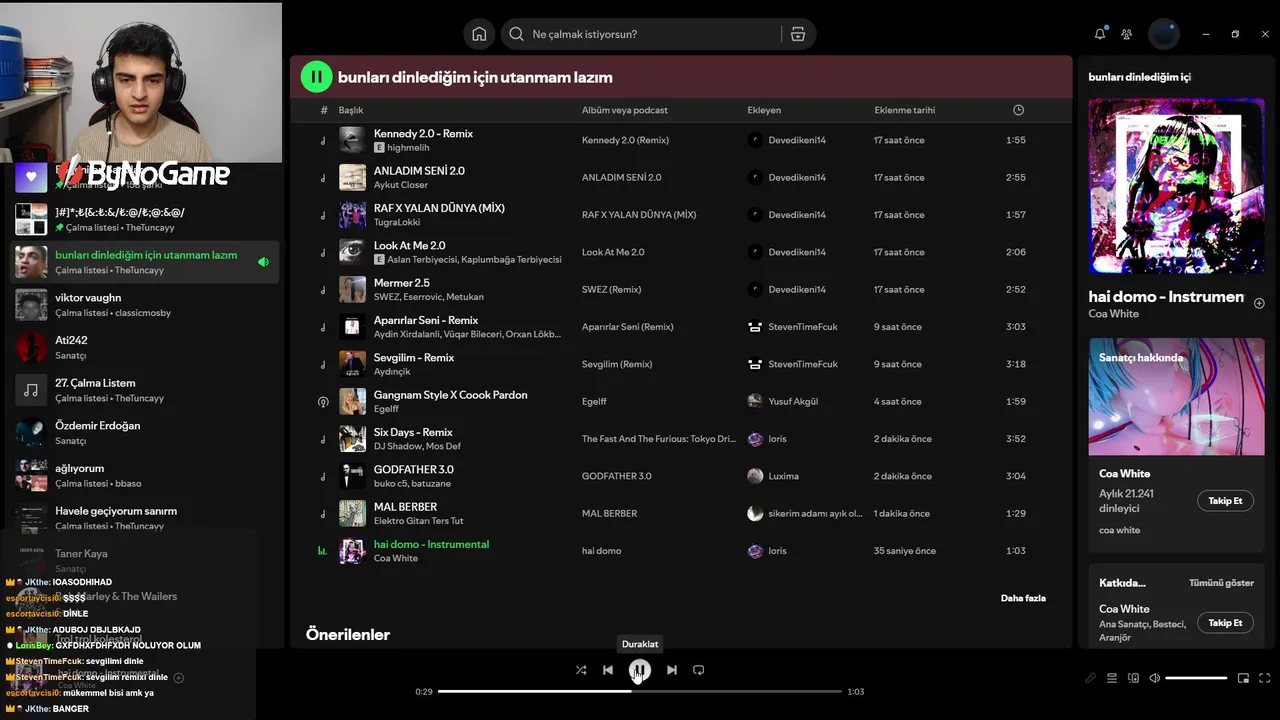Image resolution: width=1280 pixels, height=720 pixels.
Task: Open Sanatçı hakkında artist image card
Action: (x=1176, y=396)
